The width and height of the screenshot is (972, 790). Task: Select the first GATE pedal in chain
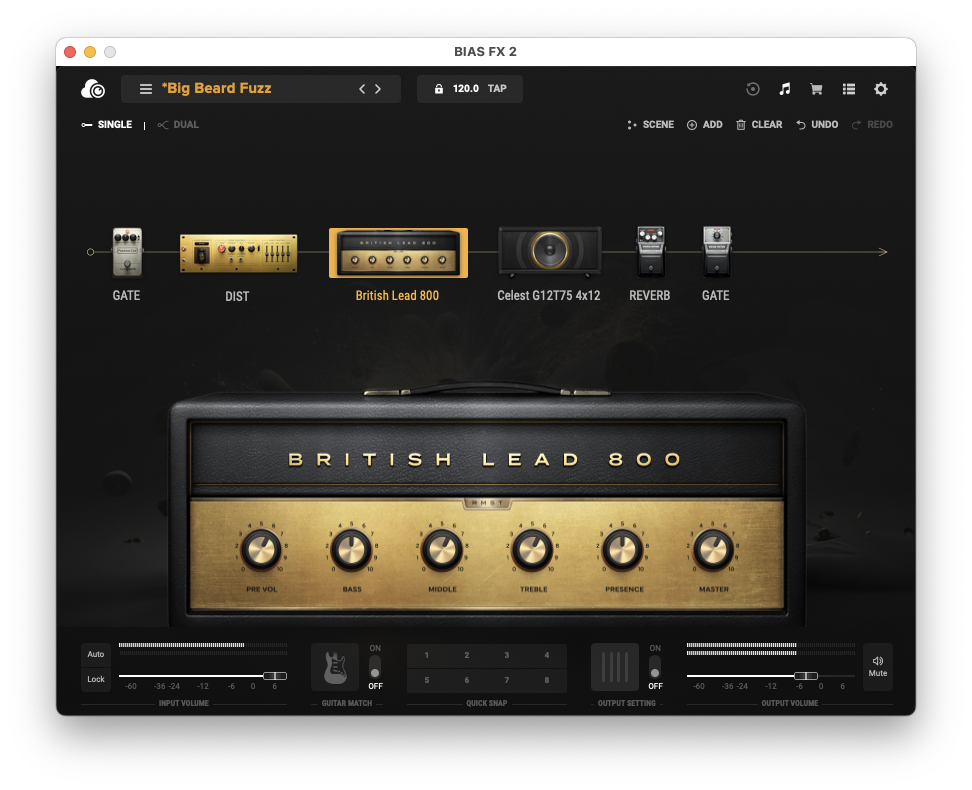[x=127, y=252]
